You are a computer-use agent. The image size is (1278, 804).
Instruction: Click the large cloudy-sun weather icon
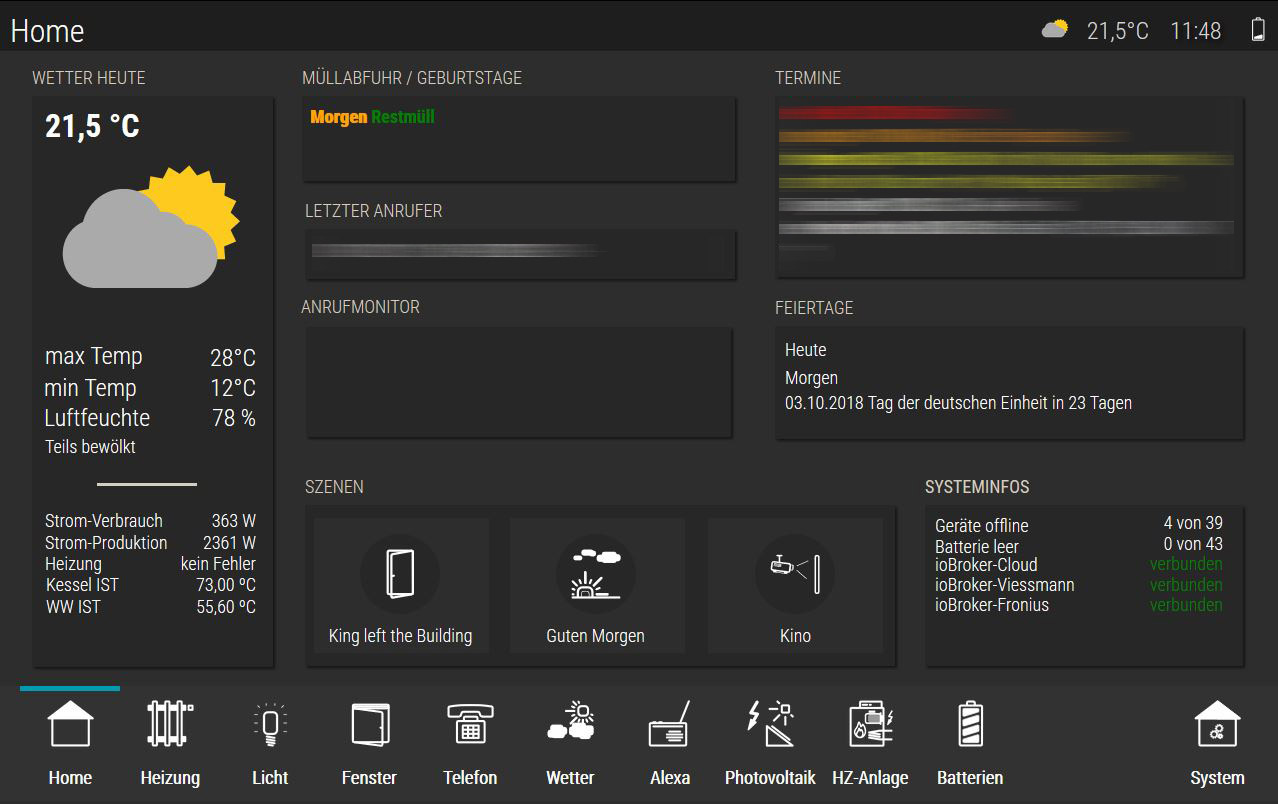[151, 227]
